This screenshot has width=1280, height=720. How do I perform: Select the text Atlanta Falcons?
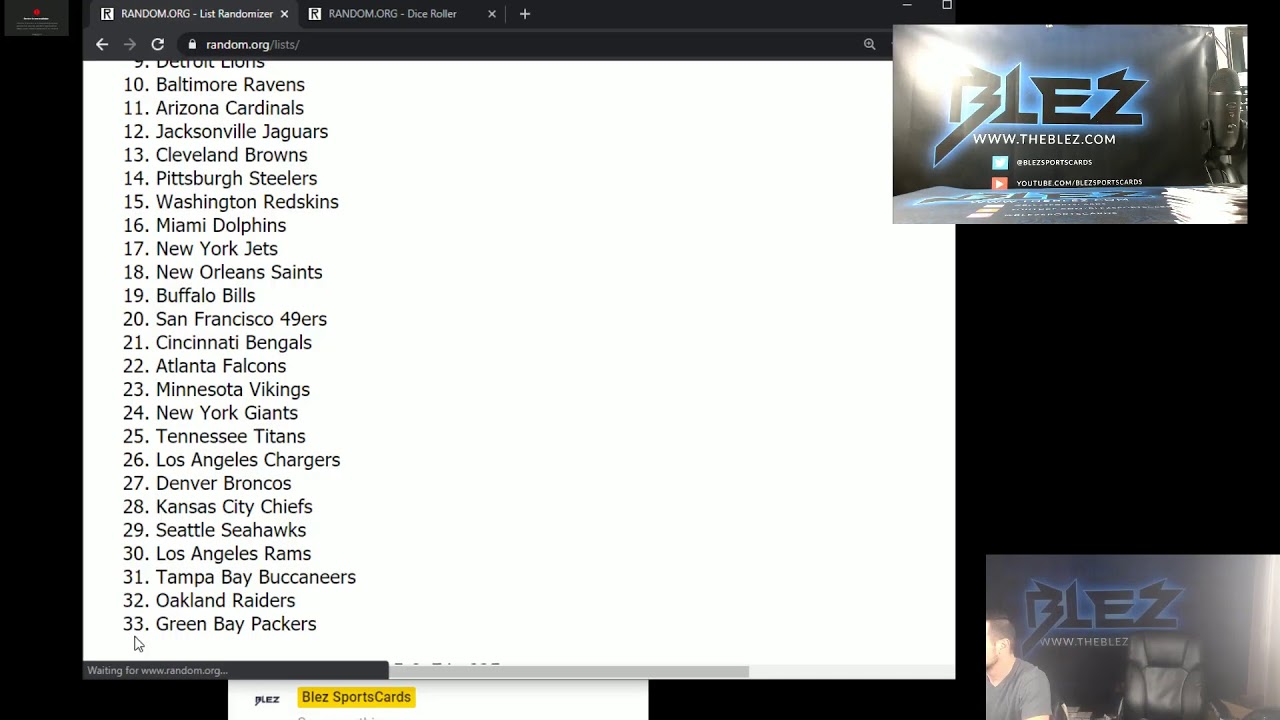click(x=221, y=366)
